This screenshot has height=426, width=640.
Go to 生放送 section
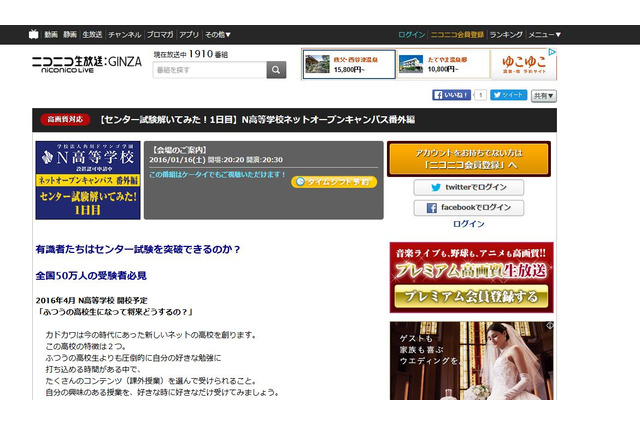pos(92,35)
